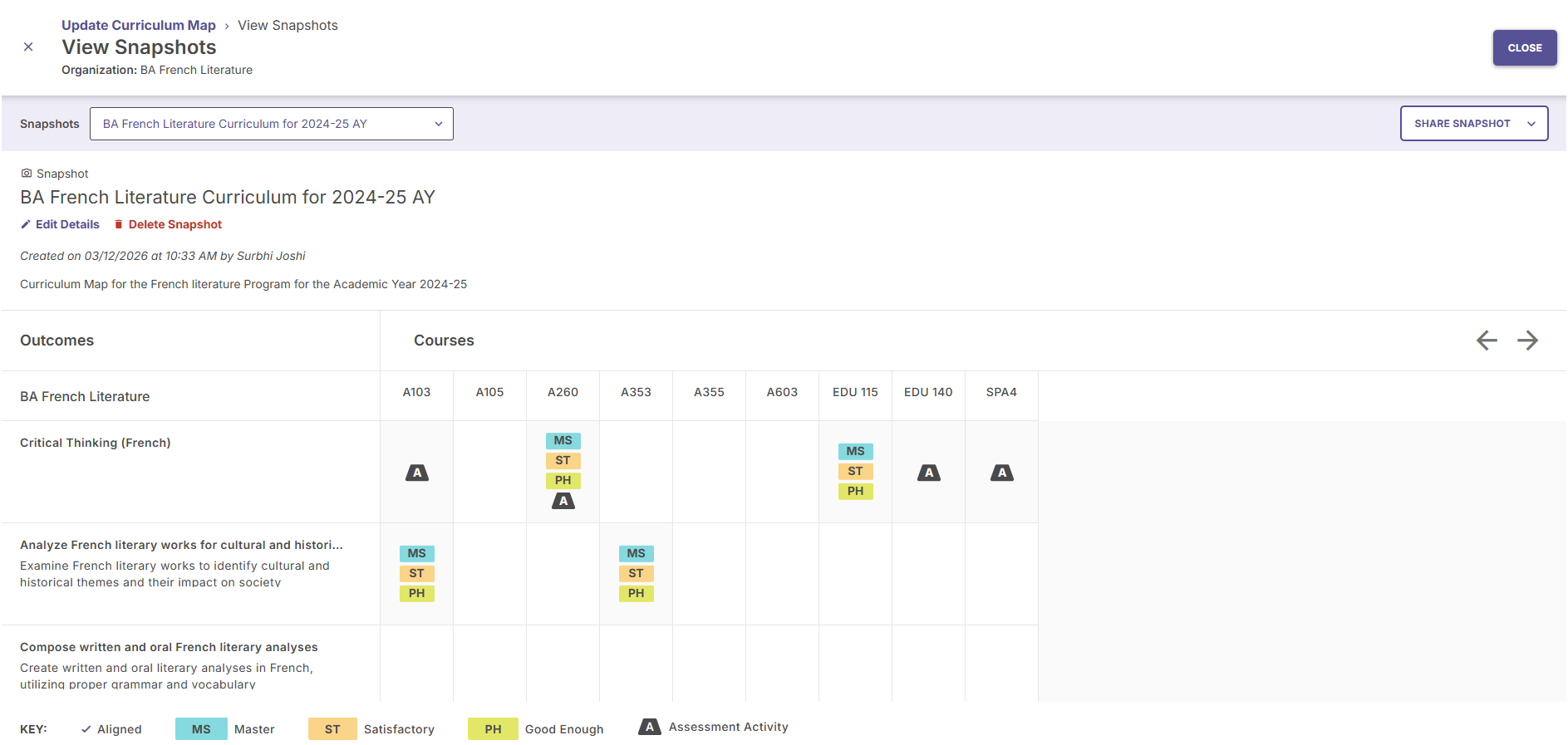Click the left arrow to scroll courses back
This screenshot has height=745, width=1568.
click(x=1487, y=341)
